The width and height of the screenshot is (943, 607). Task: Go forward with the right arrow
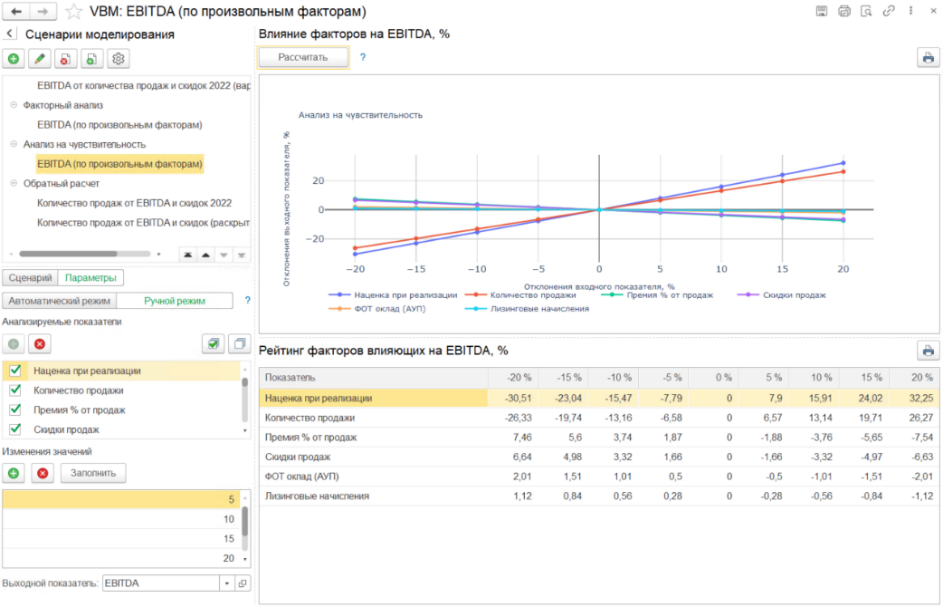click(x=43, y=11)
